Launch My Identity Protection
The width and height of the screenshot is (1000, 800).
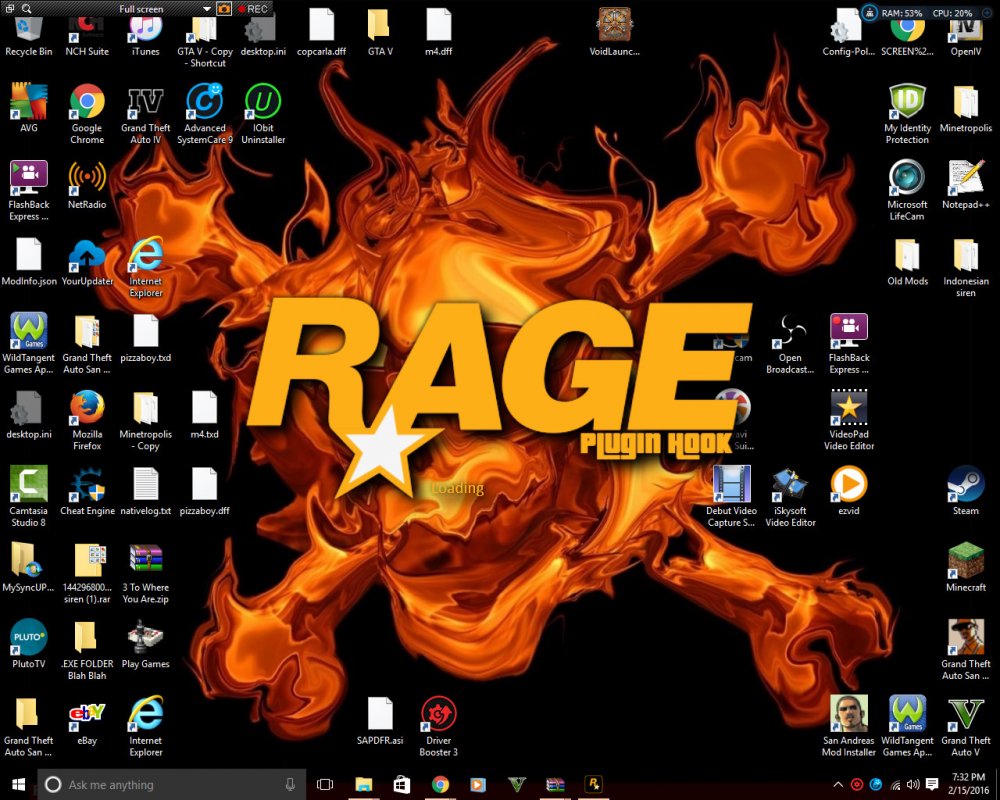point(907,114)
